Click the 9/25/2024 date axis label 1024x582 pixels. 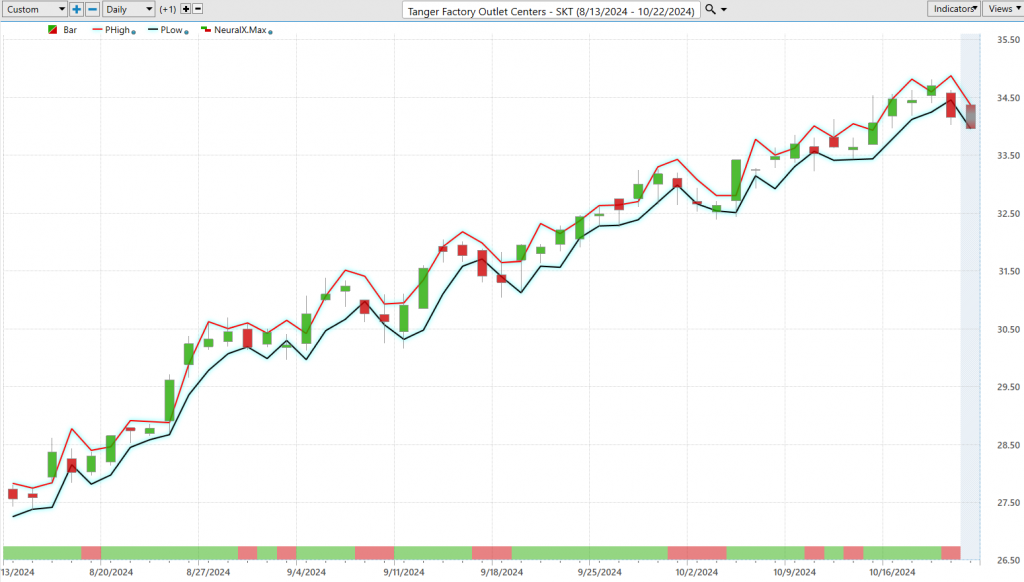(600, 572)
